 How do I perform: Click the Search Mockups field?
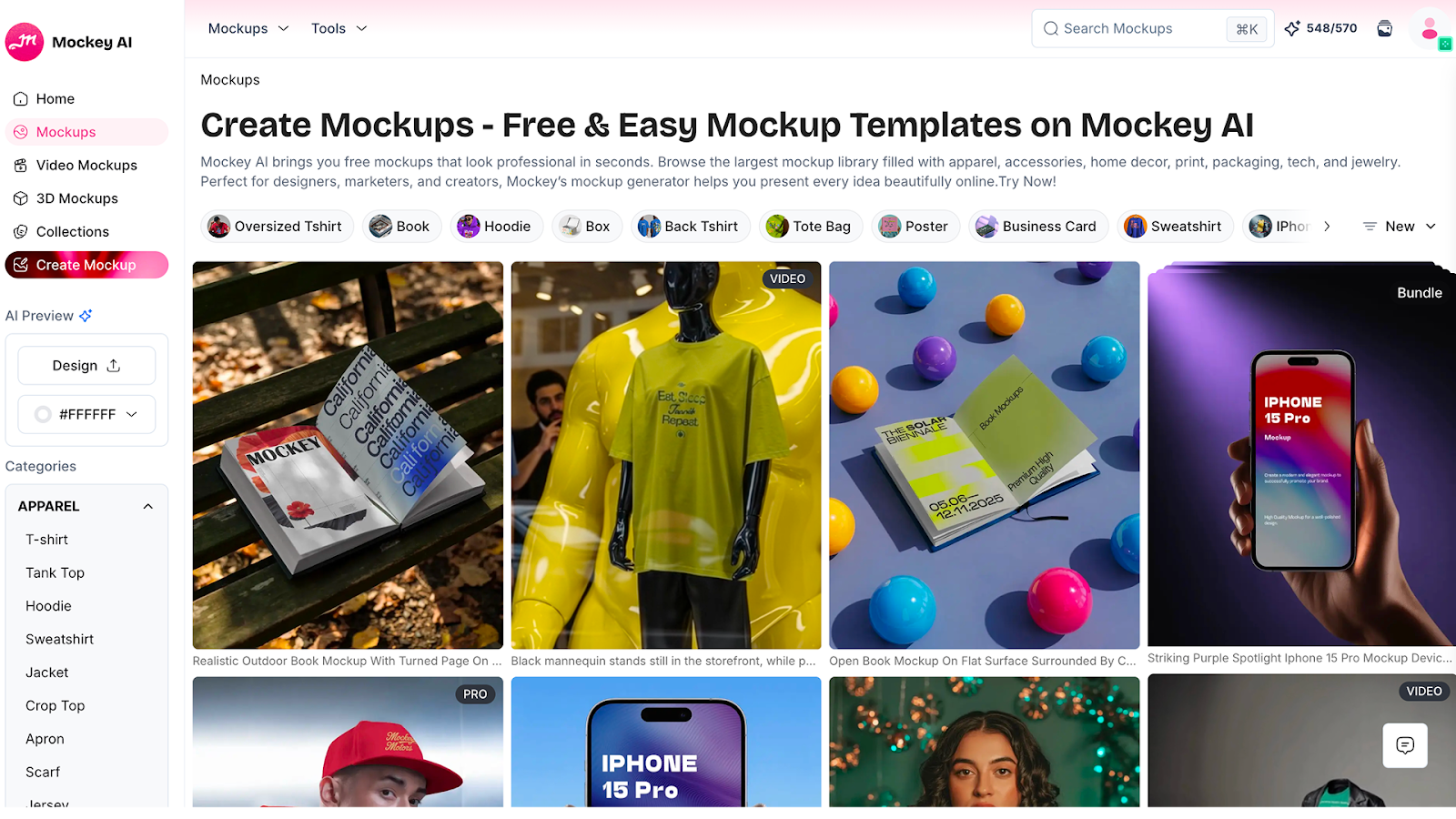[x=1152, y=28]
